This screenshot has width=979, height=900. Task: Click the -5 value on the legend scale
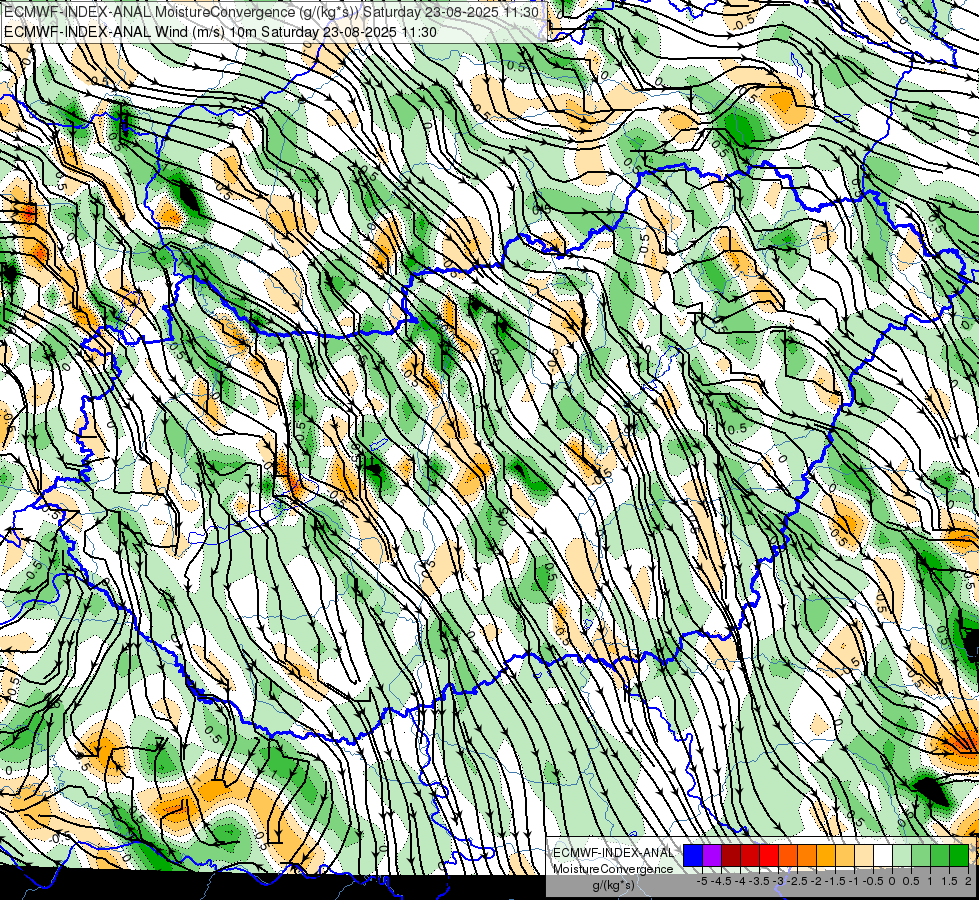(702, 881)
